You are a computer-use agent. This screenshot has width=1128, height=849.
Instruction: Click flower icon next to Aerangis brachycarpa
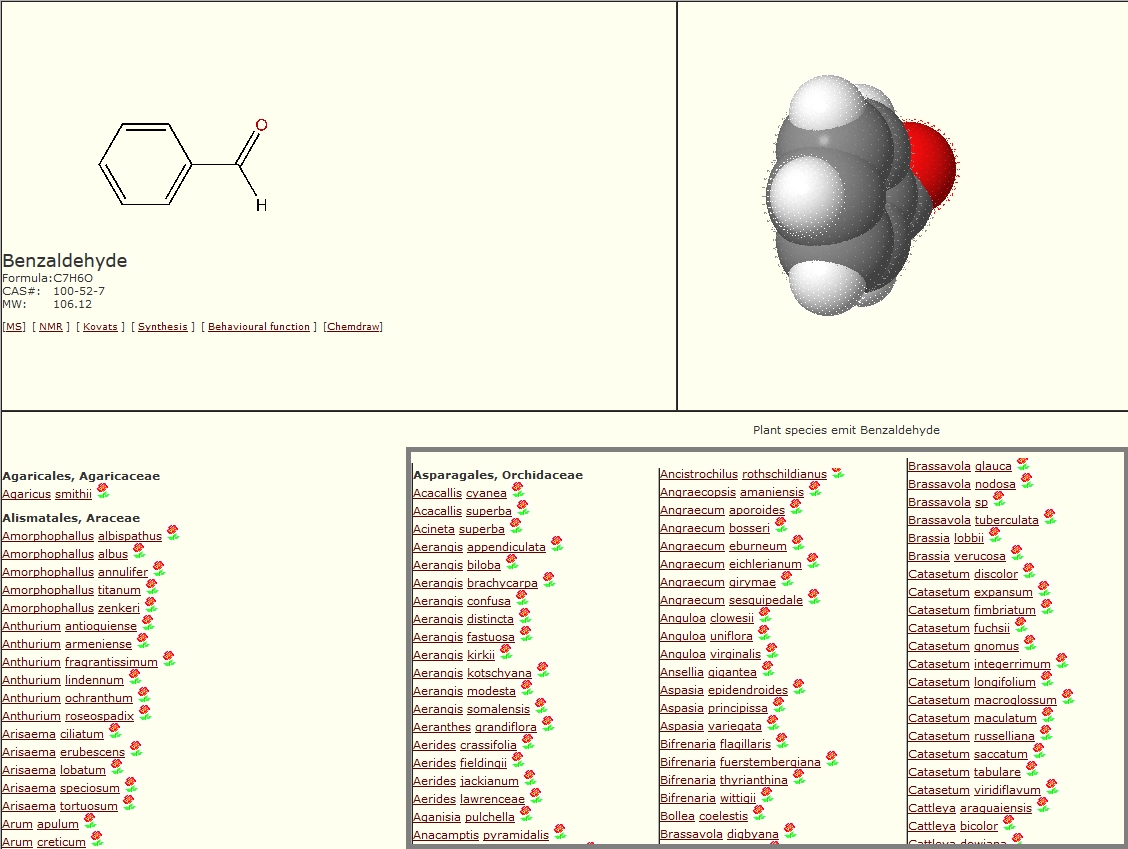(x=549, y=579)
